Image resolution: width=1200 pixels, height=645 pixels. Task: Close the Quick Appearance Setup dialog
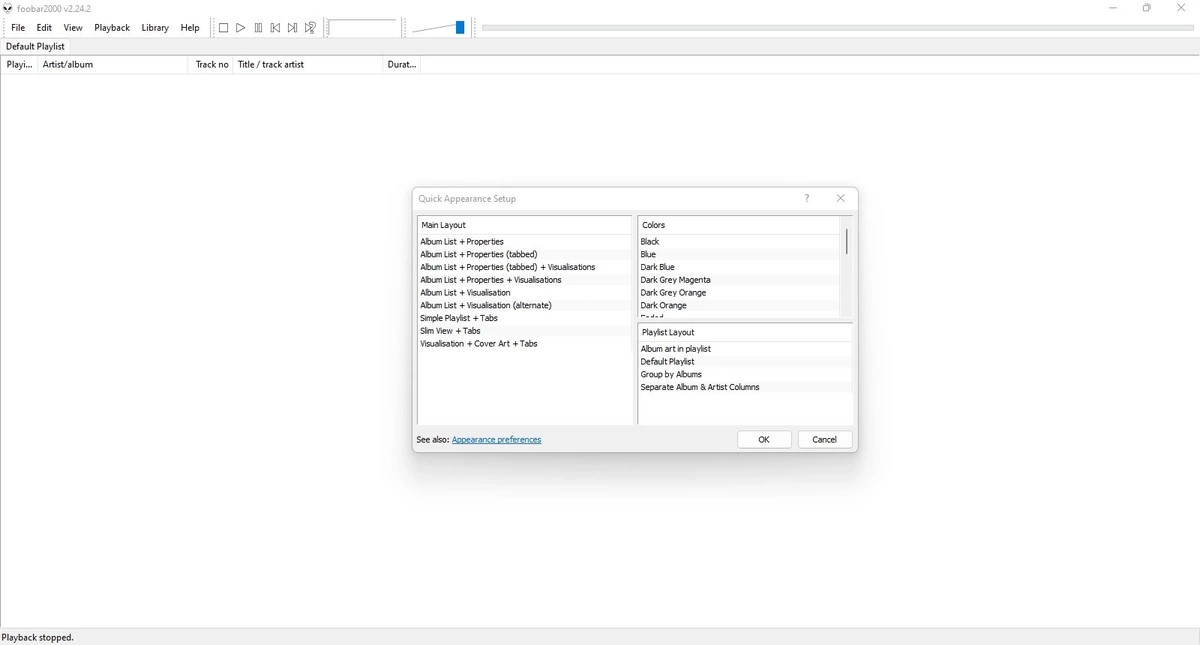(841, 198)
